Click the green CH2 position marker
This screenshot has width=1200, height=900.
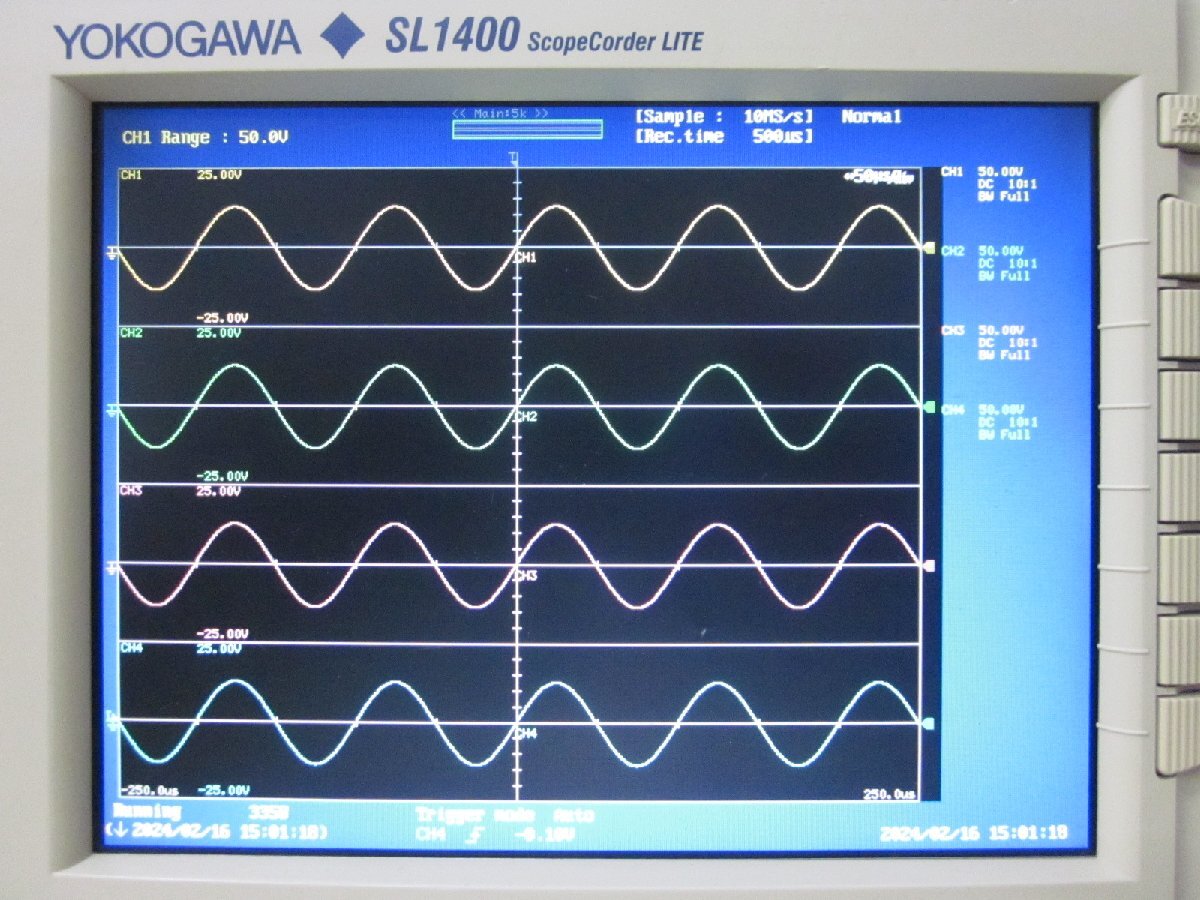click(930, 407)
